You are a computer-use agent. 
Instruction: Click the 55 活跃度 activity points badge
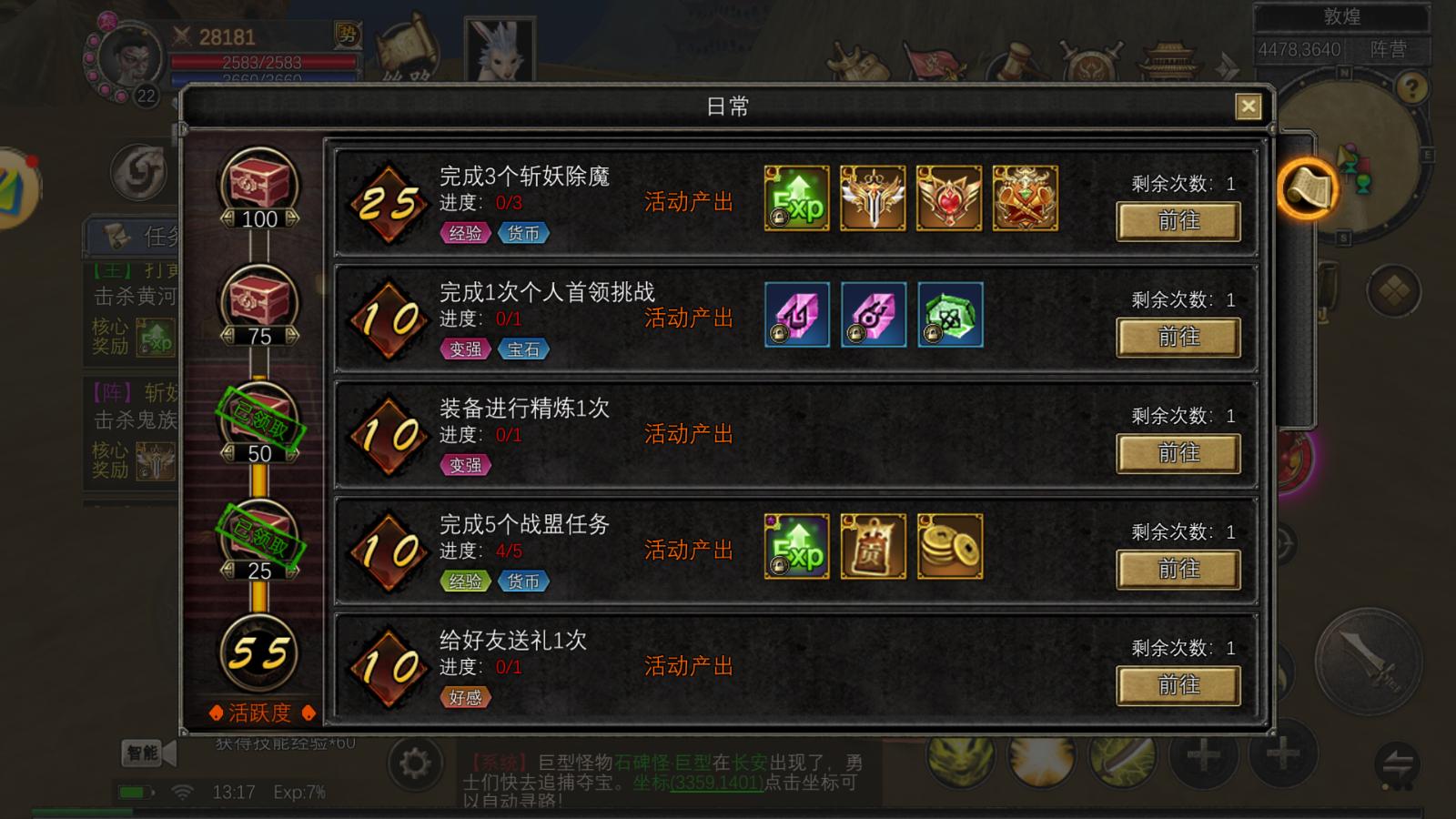pyautogui.click(x=259, y=652)
